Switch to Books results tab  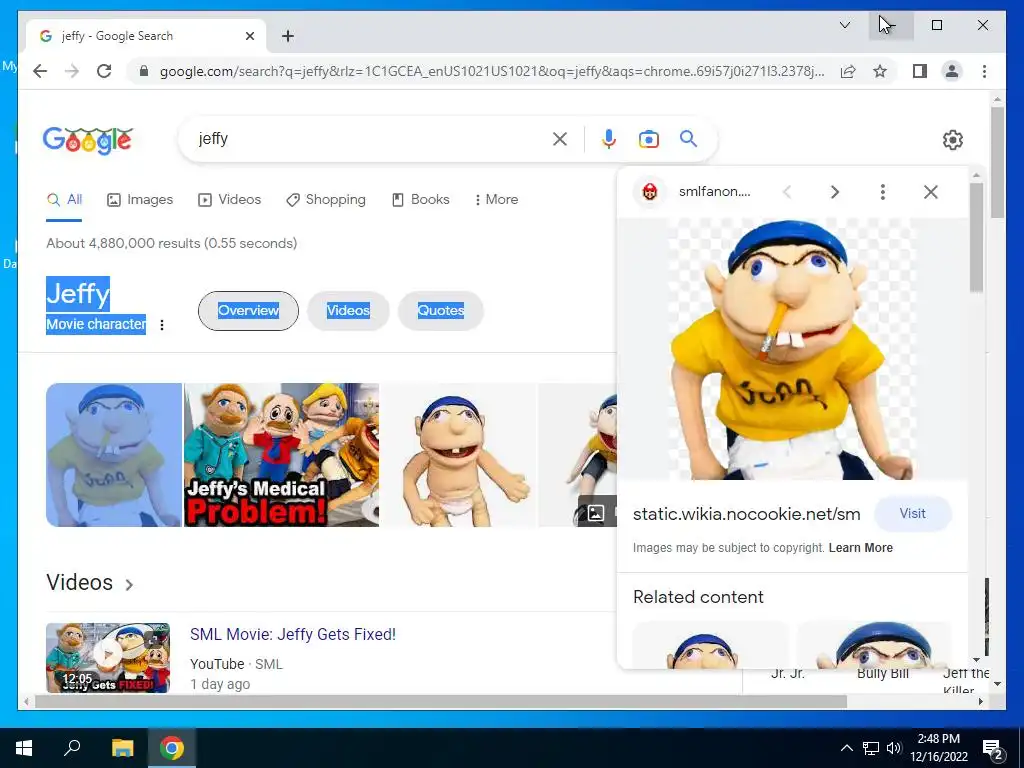421,200
